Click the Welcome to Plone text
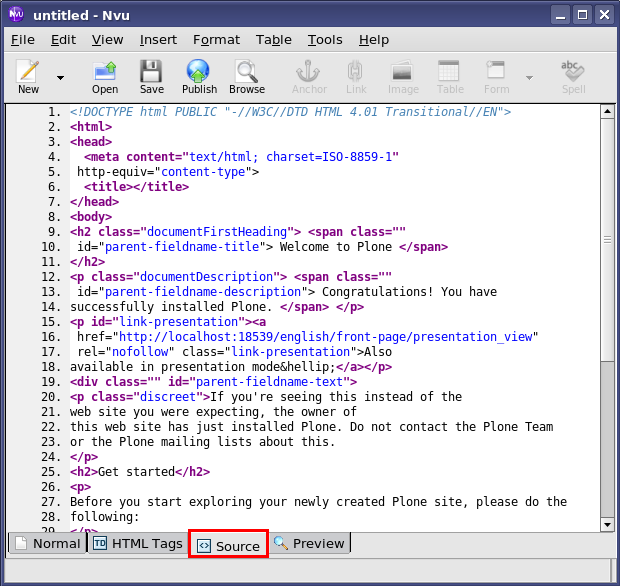 click(336, 247)
